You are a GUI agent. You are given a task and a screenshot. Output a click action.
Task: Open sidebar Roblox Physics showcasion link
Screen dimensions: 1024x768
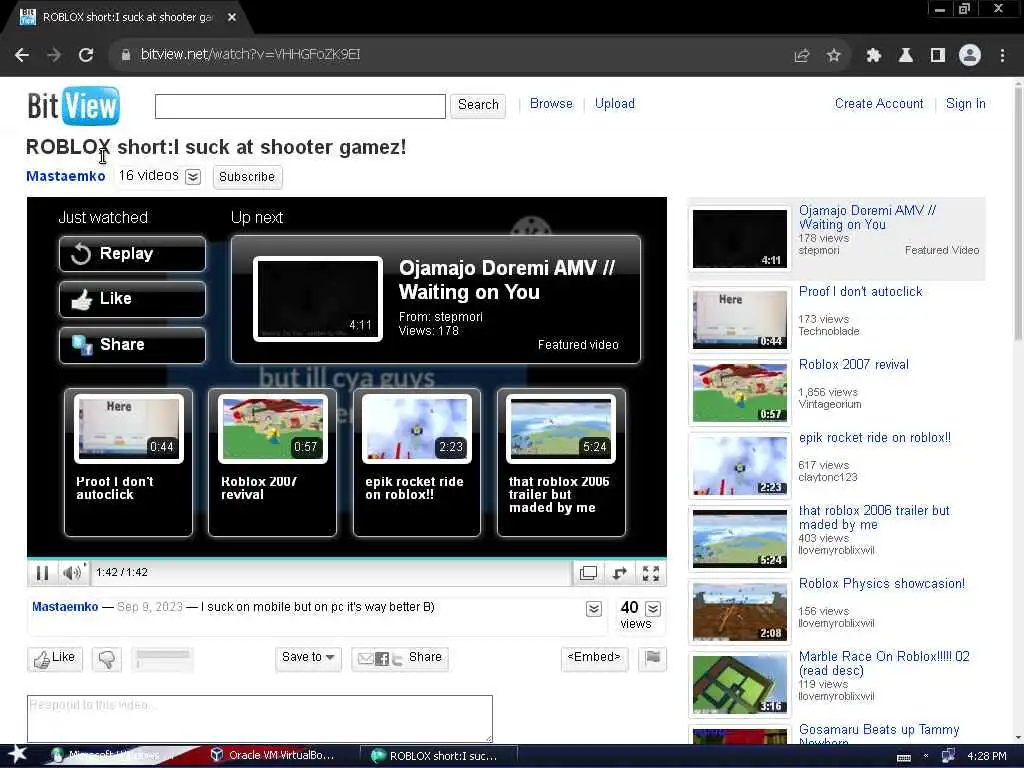tap(882, 584)
